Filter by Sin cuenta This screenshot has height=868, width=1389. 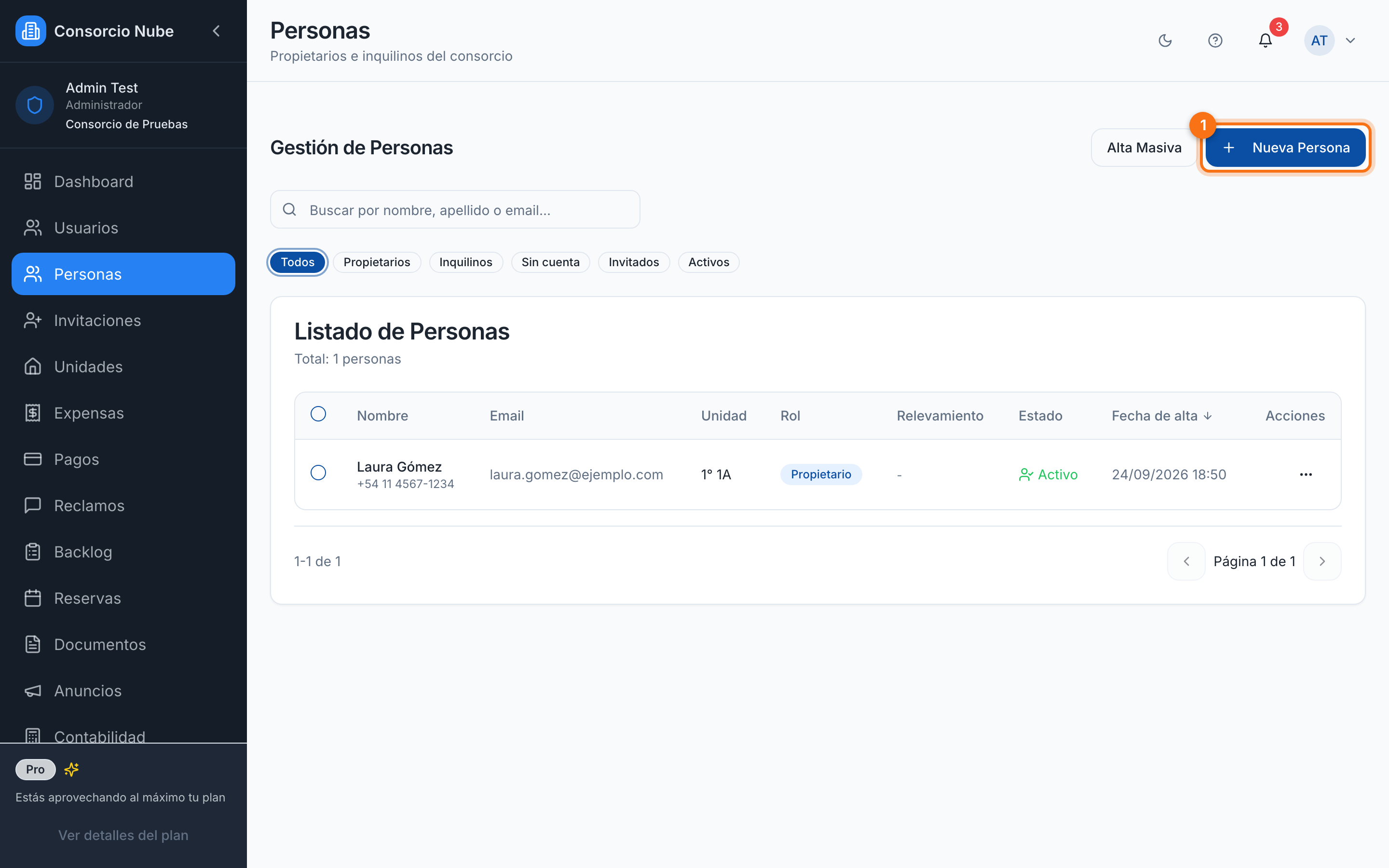550,262
